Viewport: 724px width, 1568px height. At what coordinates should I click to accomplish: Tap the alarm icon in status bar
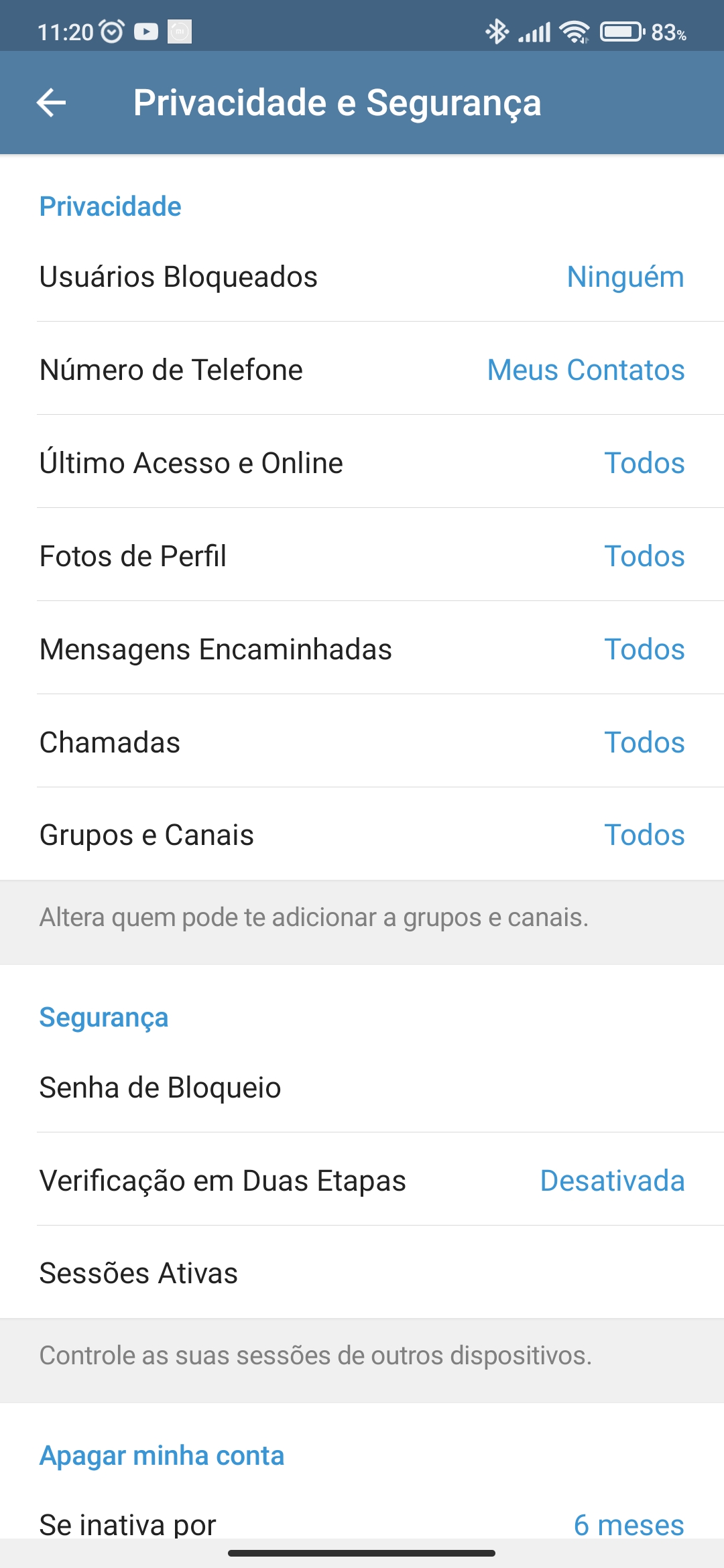(111, 31)
